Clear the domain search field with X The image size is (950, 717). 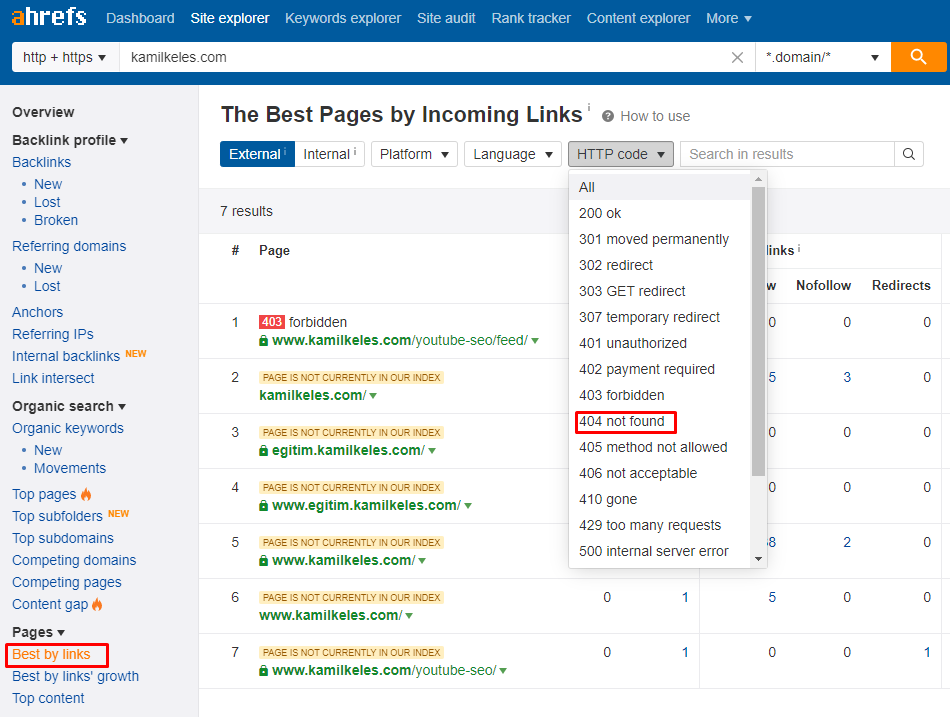737,58
